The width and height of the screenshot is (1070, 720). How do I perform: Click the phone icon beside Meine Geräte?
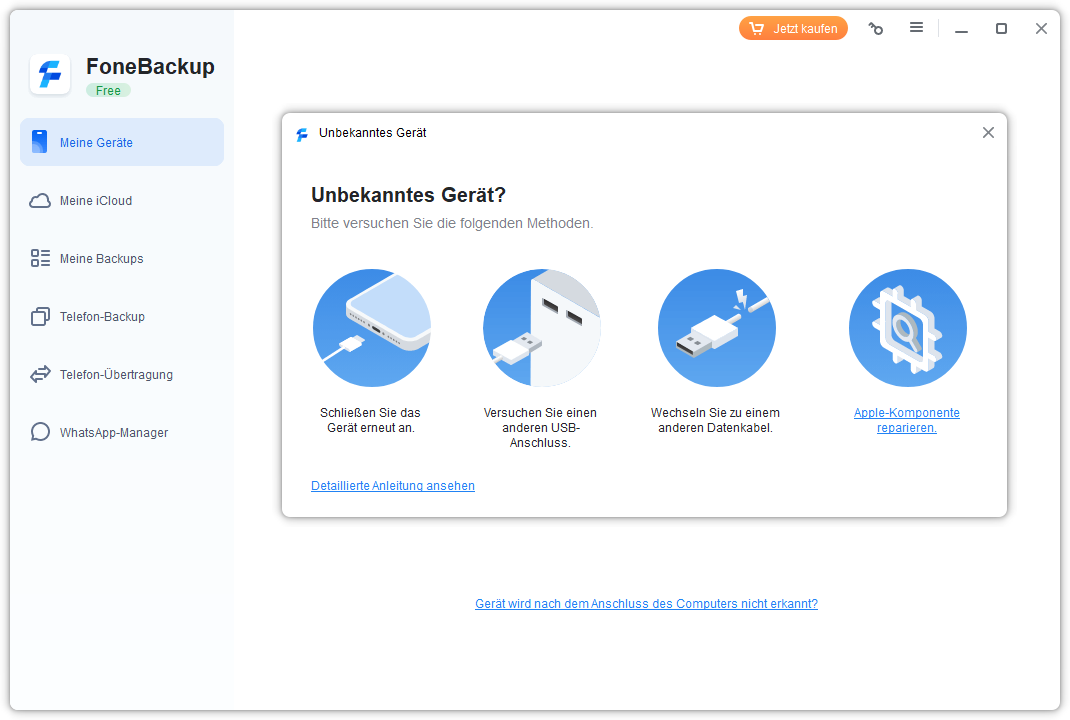40,142
